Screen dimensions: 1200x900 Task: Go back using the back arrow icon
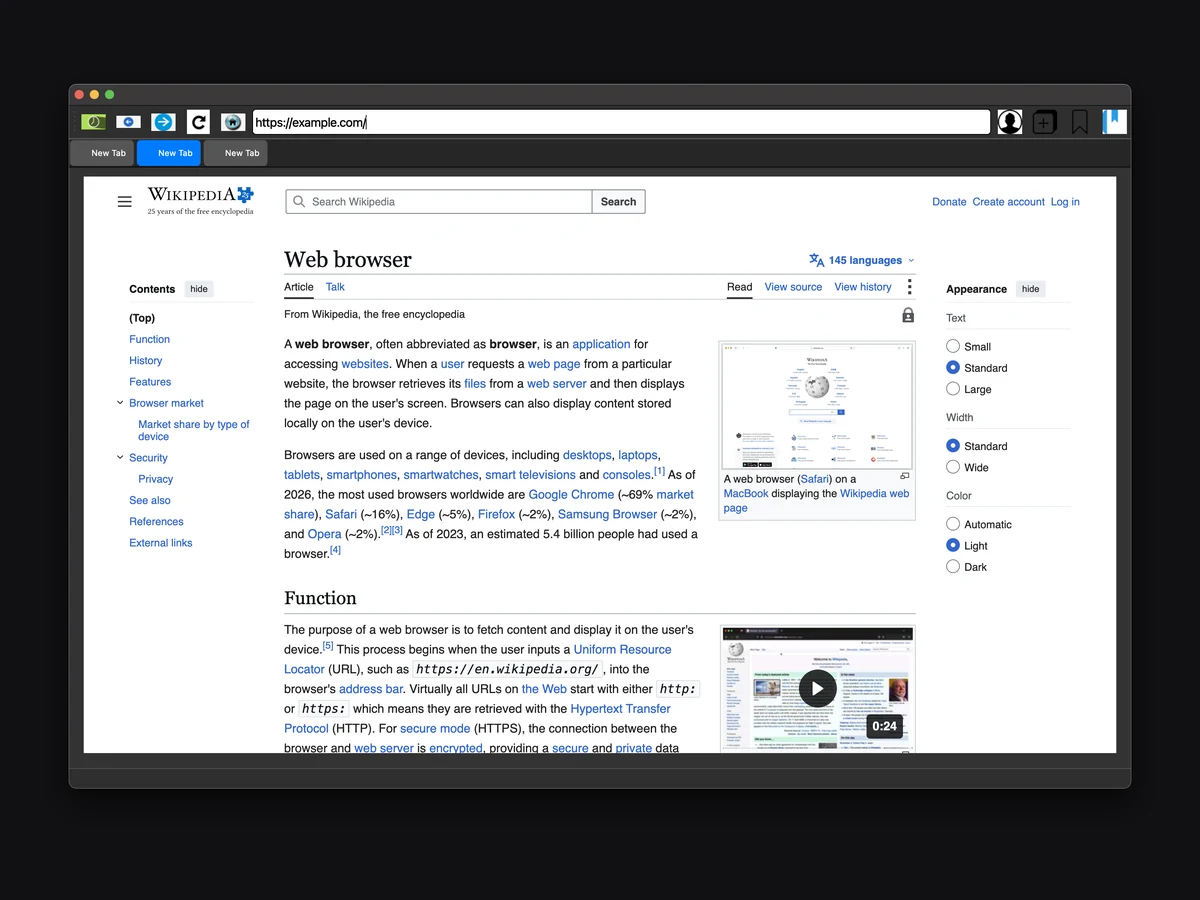[128, 122]
